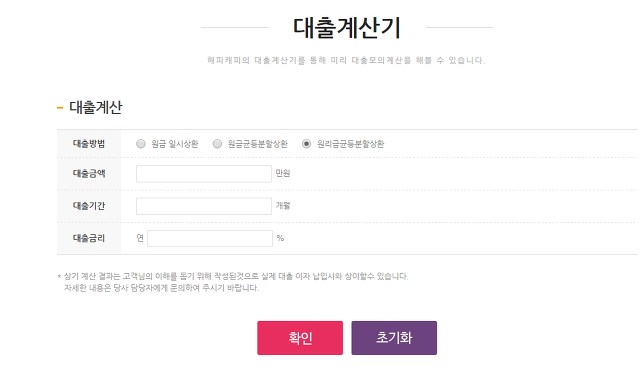The height and width of the screenshot is (377, 640).
Task: Click the 대출기간 row label
Action: click(89, 206)
